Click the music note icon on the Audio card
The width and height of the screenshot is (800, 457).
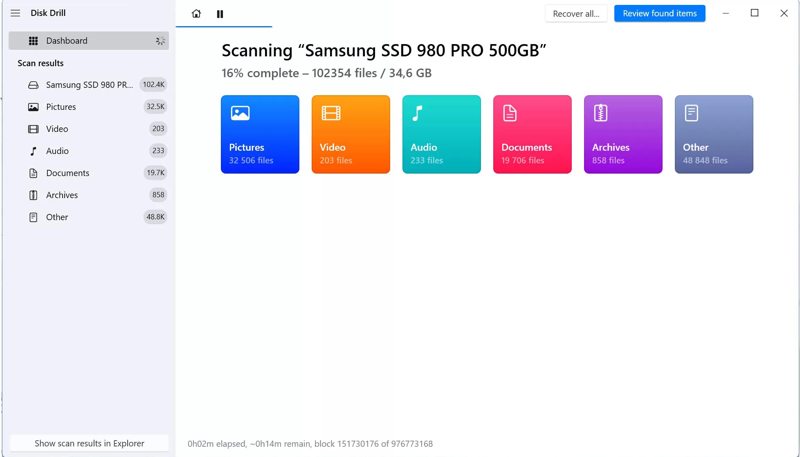click(x=418, y=113)
